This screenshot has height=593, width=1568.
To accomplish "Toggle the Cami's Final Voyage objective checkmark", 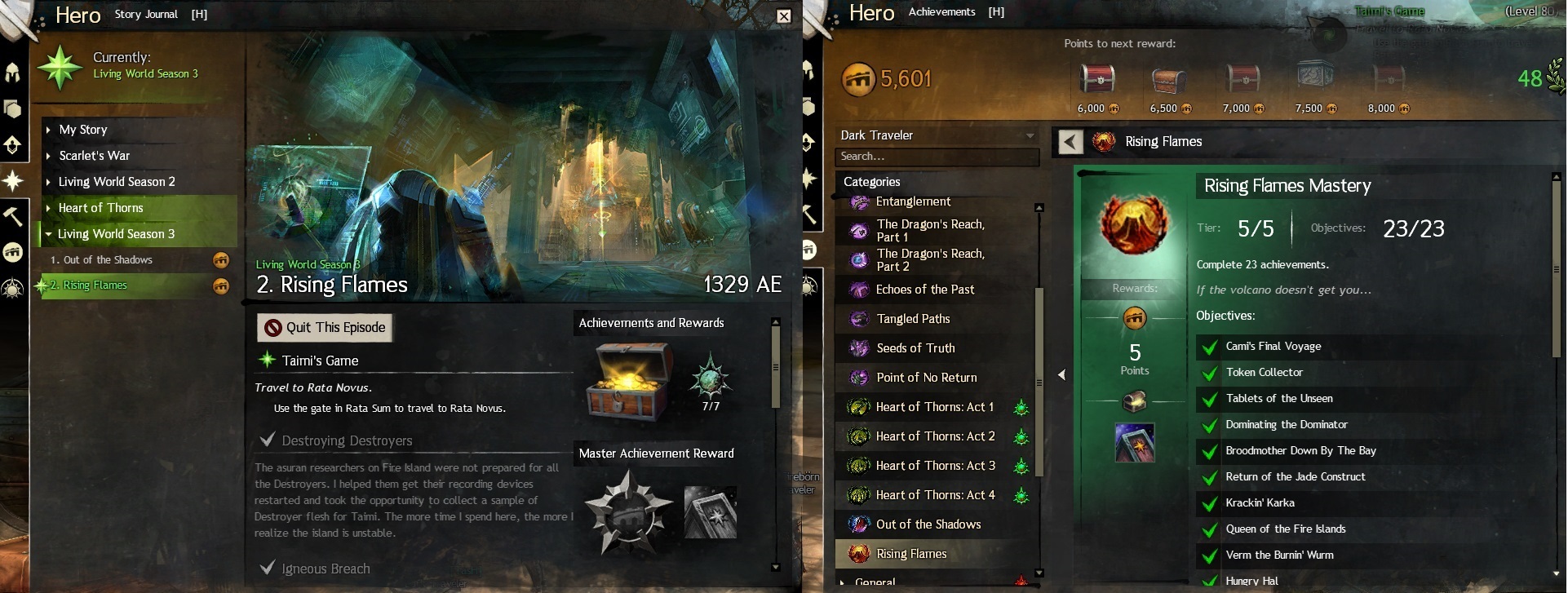I will 1209,347.
